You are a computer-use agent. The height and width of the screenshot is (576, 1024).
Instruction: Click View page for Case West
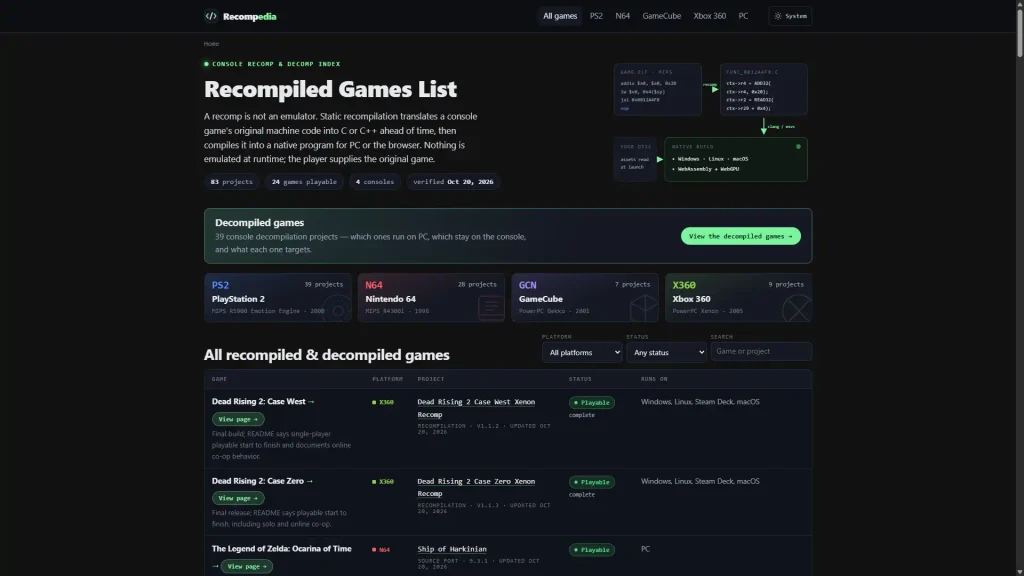tap(238, 419)
